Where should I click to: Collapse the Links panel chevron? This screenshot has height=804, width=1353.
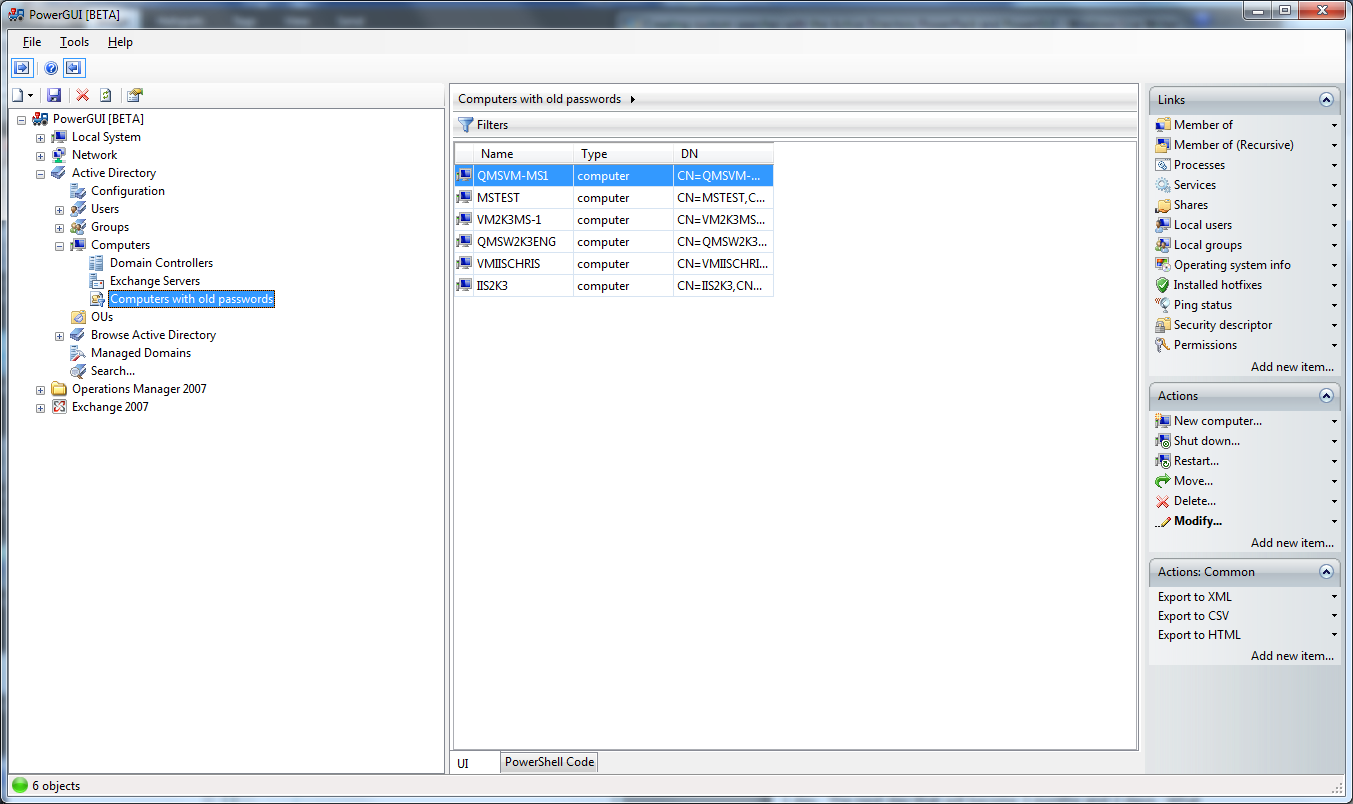coord(1326,100)
